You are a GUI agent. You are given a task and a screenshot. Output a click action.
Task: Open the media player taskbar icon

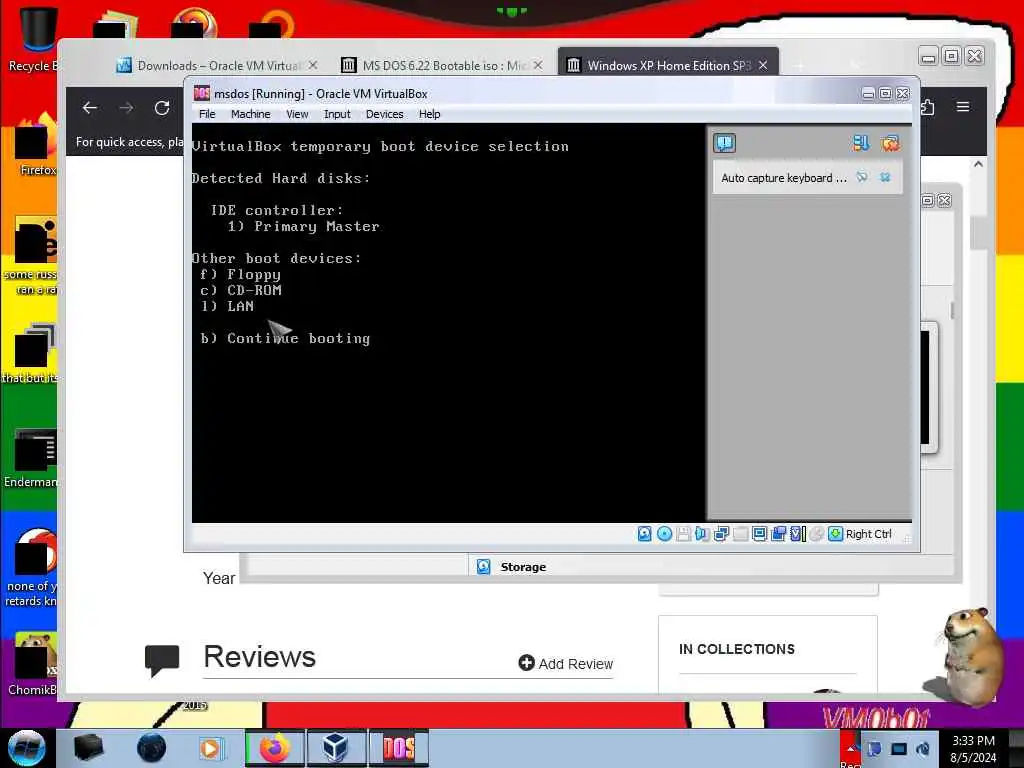coord(210,748)
